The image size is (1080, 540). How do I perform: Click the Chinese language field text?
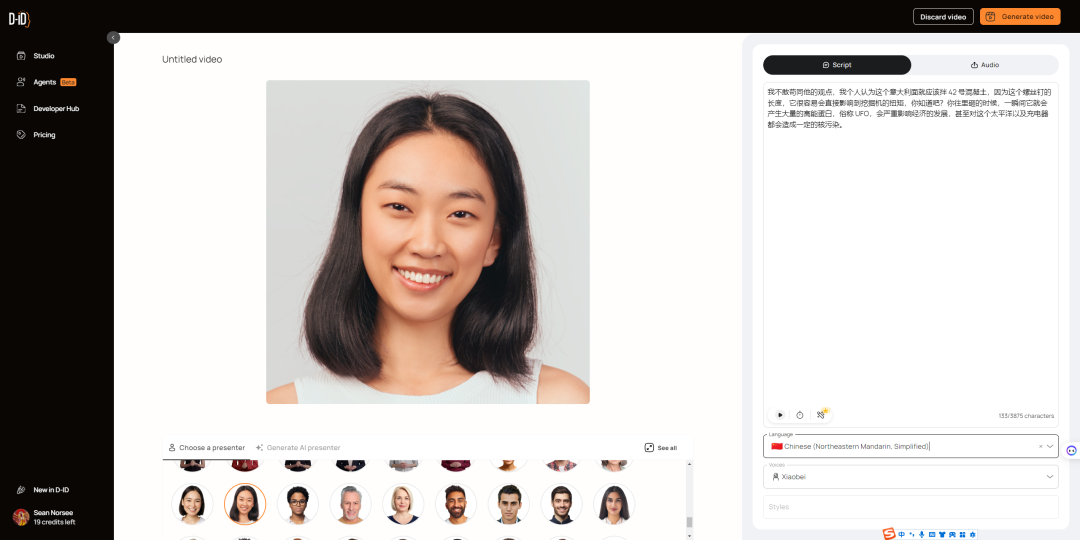(x=857, y=446)
